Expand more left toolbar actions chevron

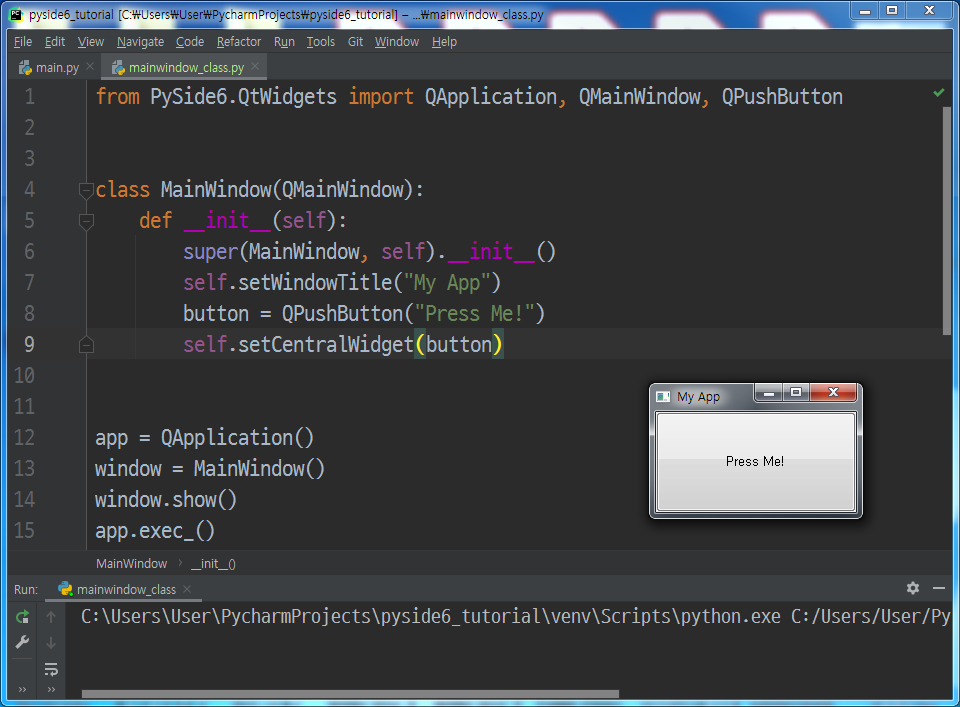(23, 690)
